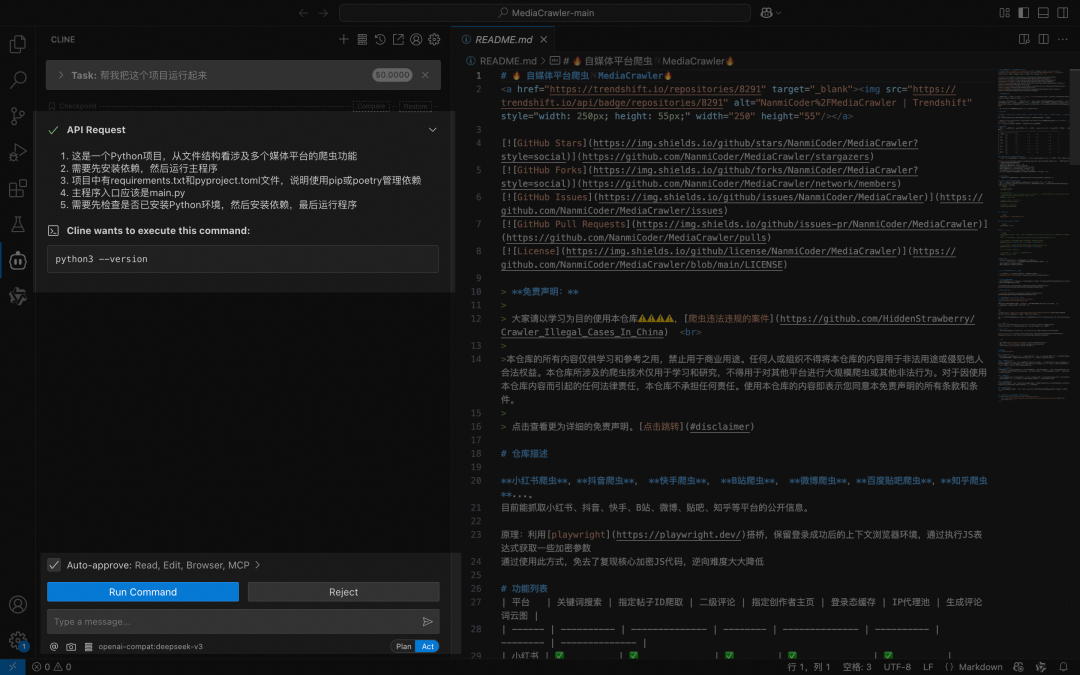Open errors and warnings in status bar
The height and width of the screenshot is (675, 1080).
(x=52, y=667)
